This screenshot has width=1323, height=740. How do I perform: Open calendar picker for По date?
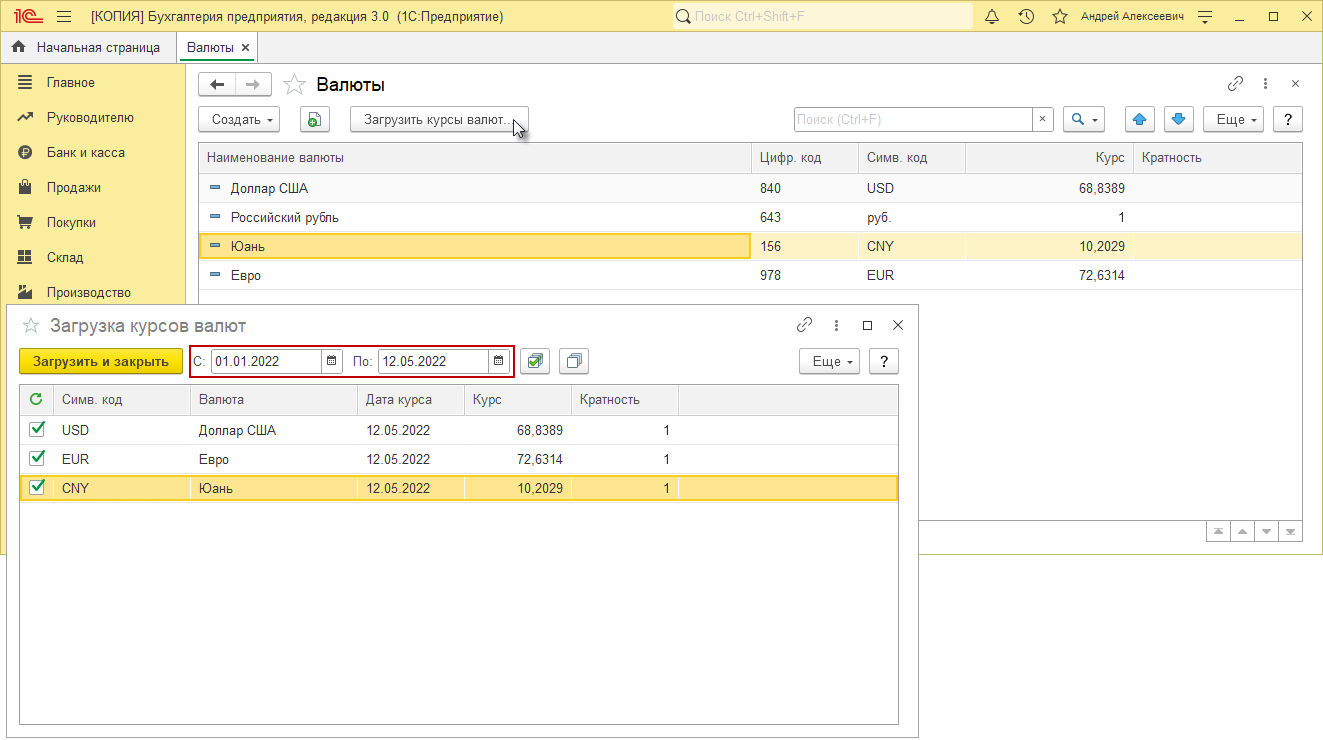[x=498, y=361]
